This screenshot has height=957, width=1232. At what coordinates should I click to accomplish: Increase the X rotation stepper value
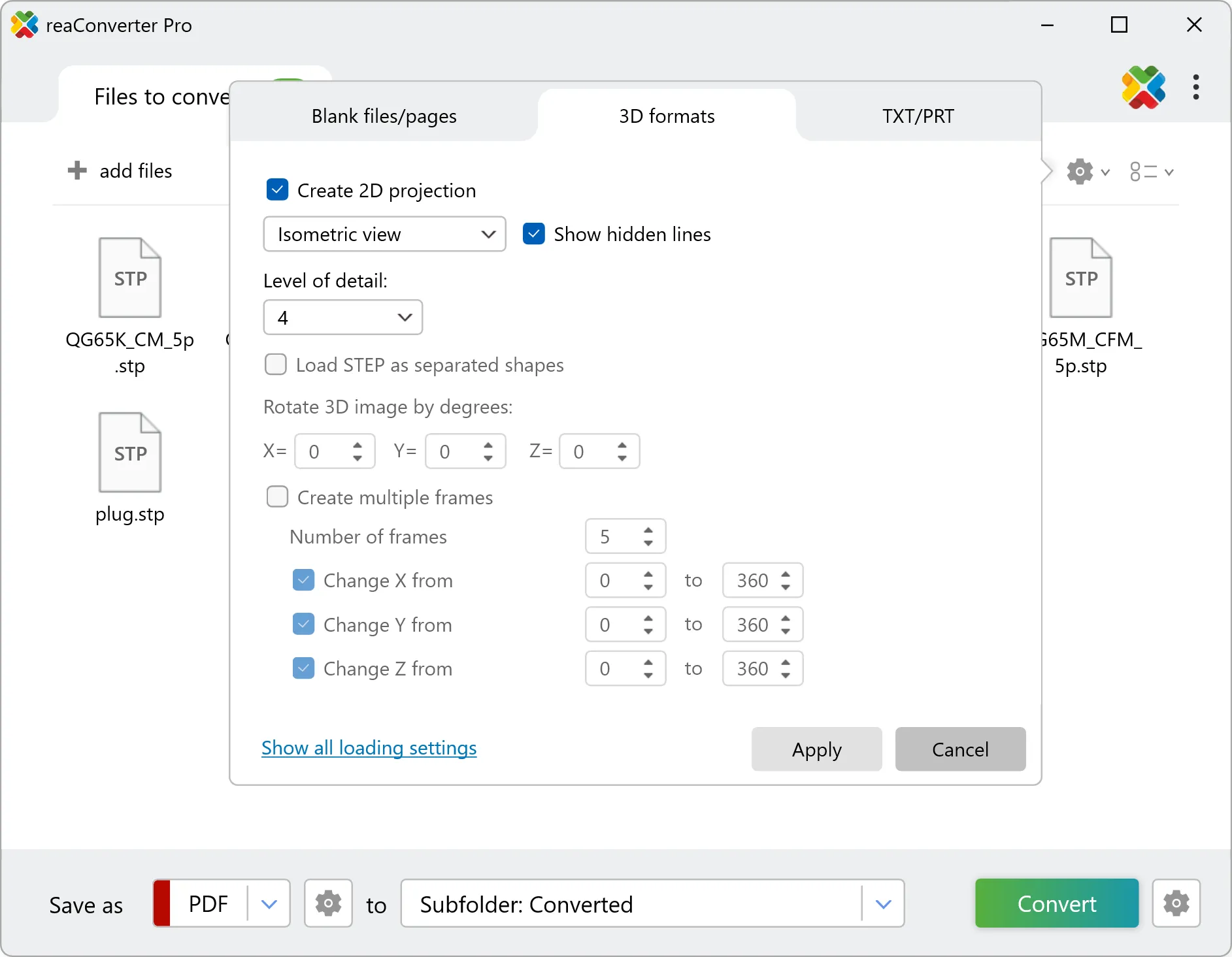pos(358,445)
